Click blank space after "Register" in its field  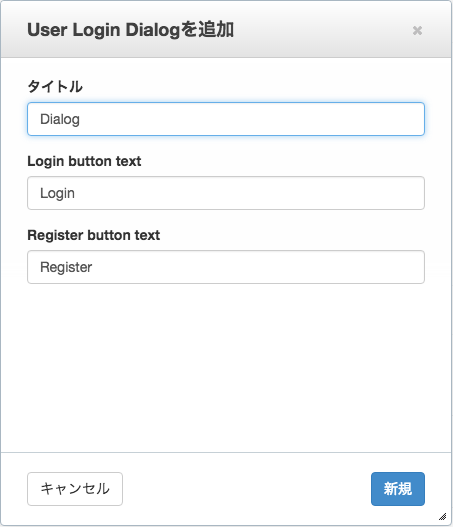pyautogui.click(x=258, y=267)
